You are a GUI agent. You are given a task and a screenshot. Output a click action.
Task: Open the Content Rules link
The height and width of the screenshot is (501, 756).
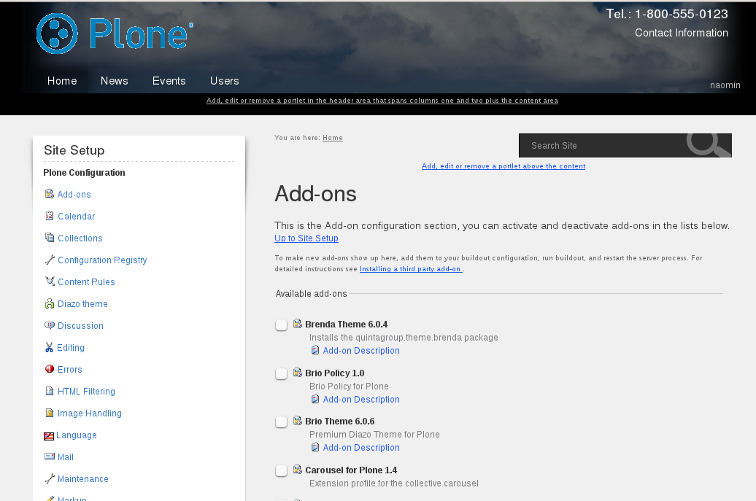[x=86, y=282]
